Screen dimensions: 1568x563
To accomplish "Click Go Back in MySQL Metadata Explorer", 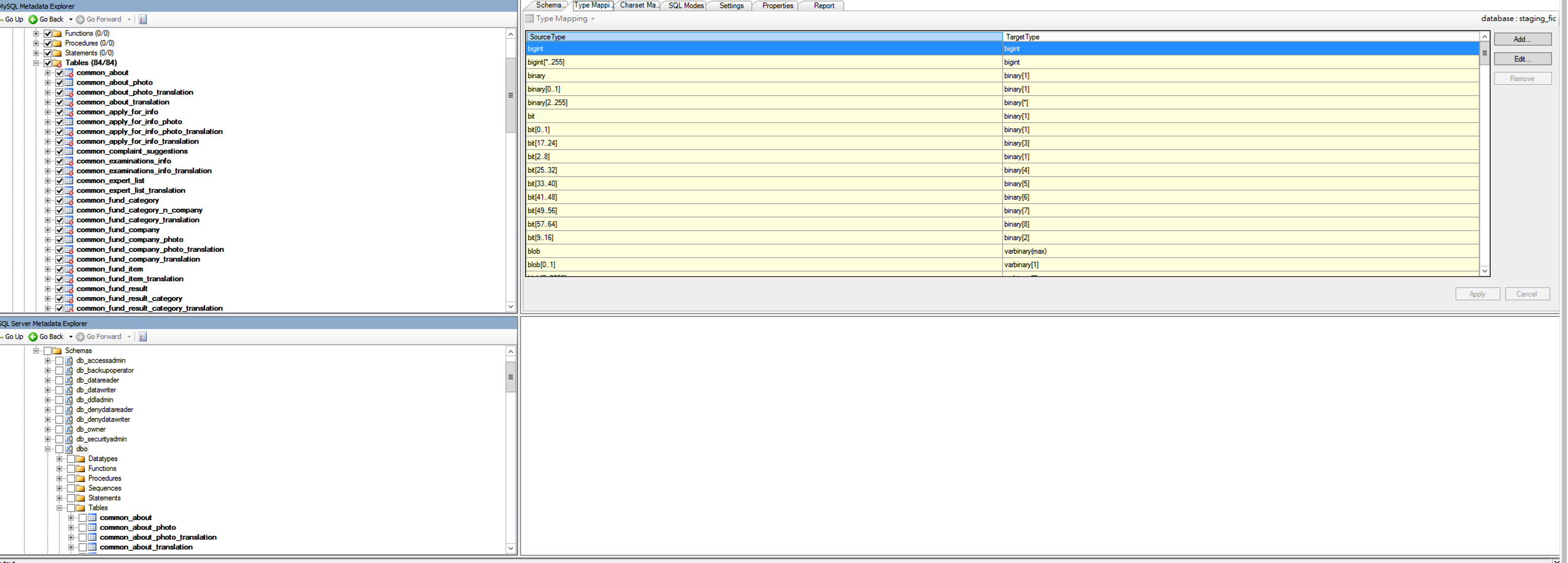I will [46, 20].
